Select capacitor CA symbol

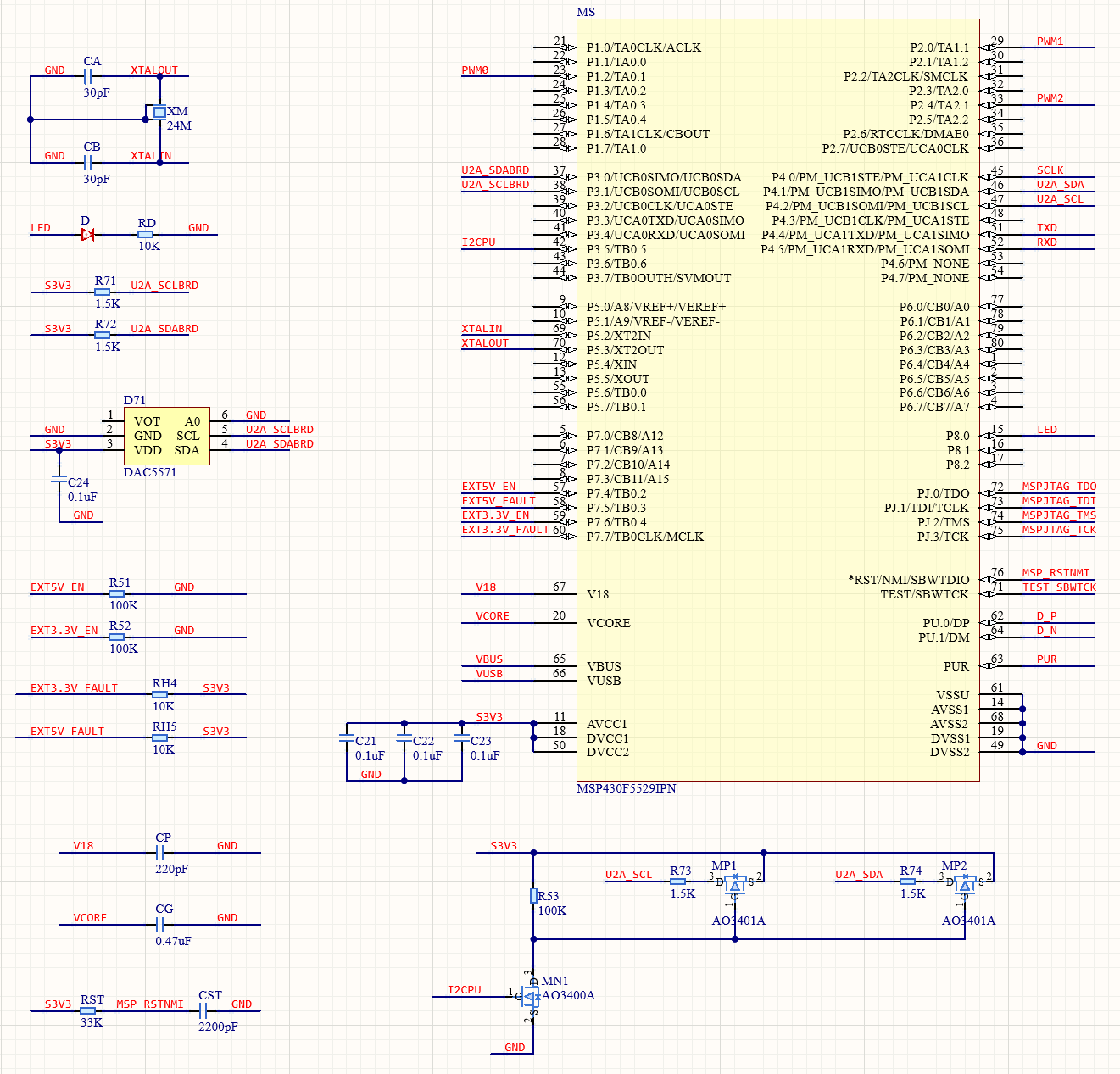click(87, 76)
